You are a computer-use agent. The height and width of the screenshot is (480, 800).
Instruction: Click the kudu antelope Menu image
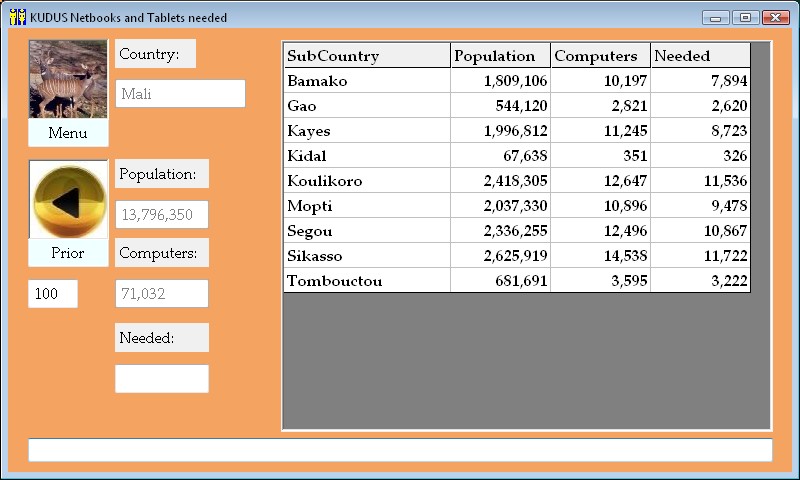click(68, 79)
